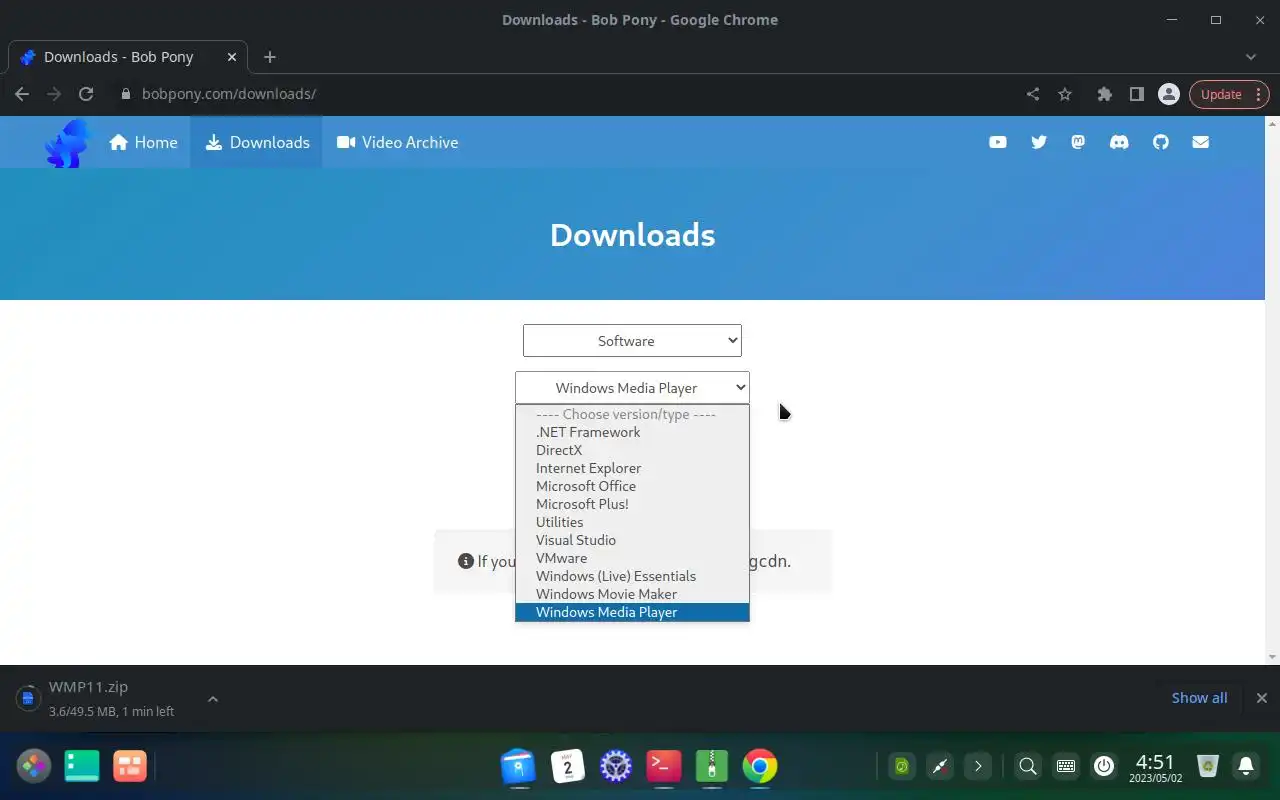Screen dimensions: 1280x800
Task: Open the notifications bell in system tray
Action: pyautogui.click(x=1246, y=766)
